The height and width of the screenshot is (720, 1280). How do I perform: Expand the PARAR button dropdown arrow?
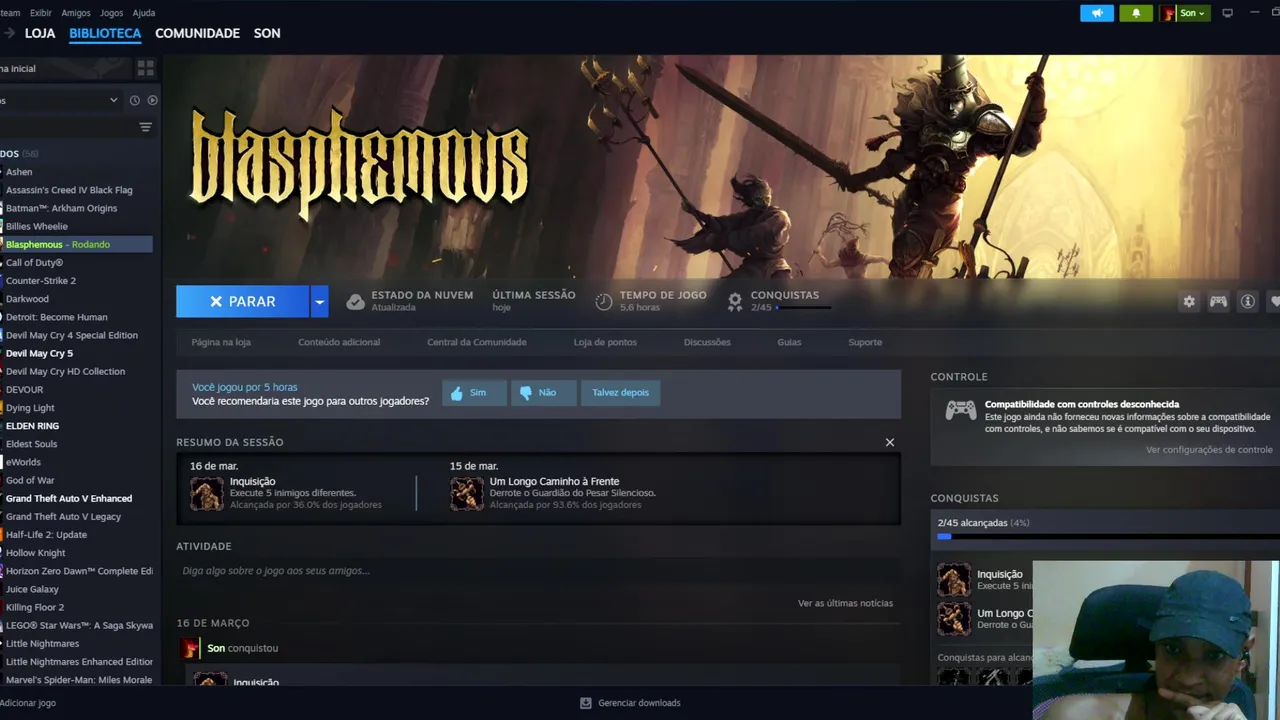click(x=319, y=301)
